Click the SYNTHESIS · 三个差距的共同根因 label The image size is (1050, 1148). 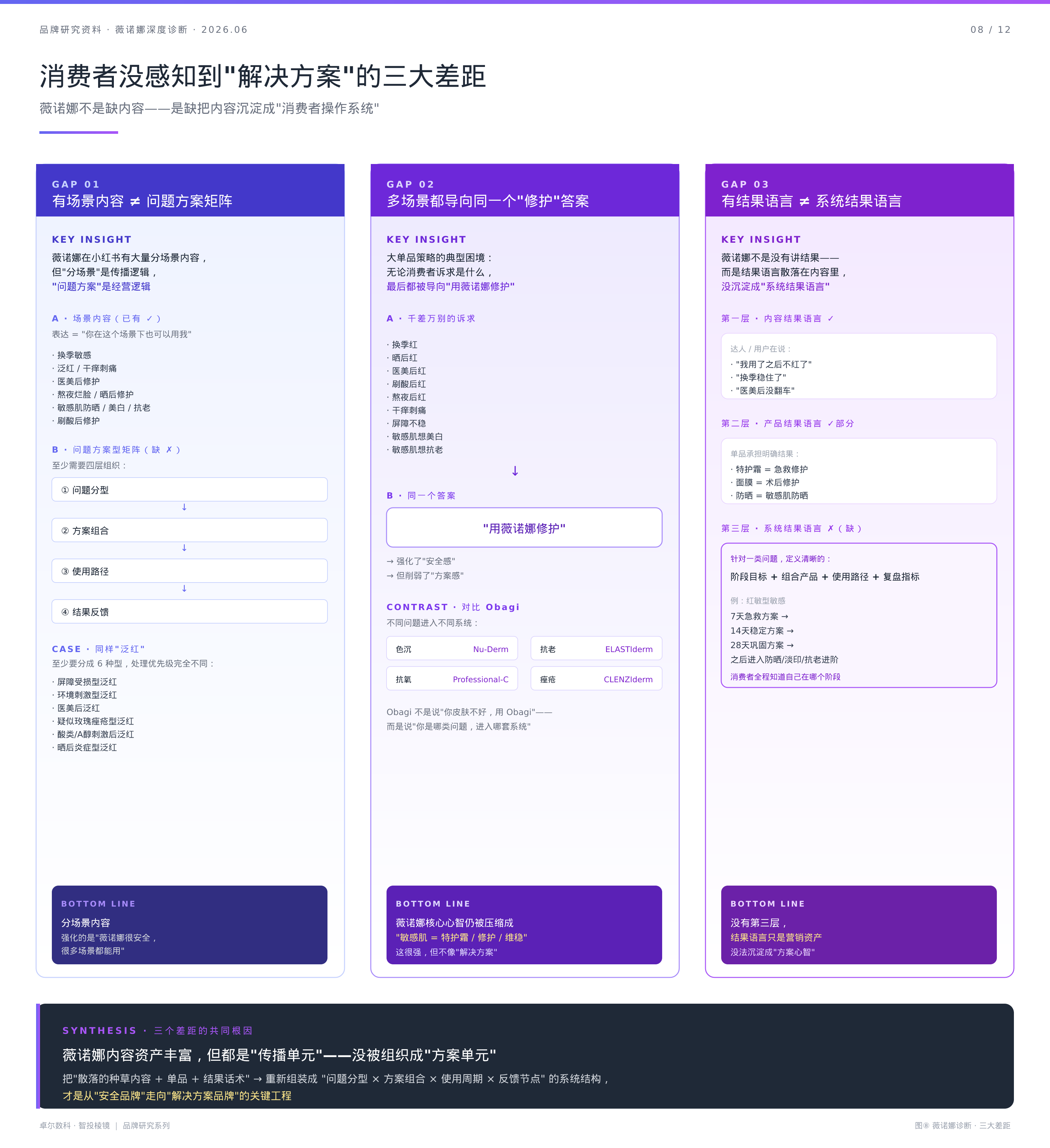click(x=157, y=1030)
